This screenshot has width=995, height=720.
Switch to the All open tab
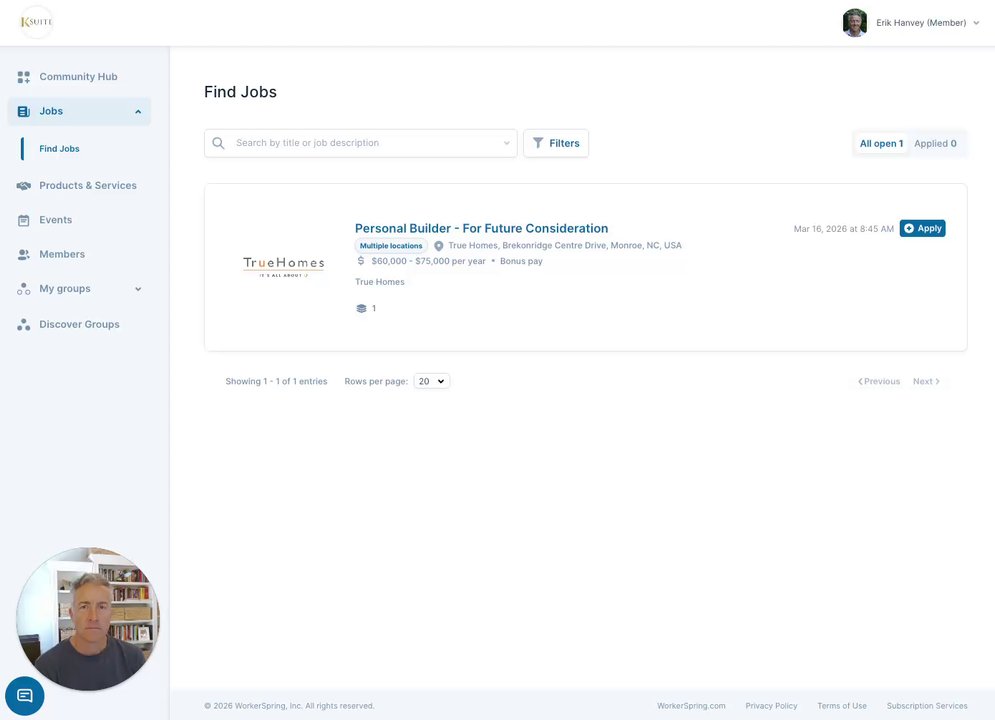tap(881, 144)
